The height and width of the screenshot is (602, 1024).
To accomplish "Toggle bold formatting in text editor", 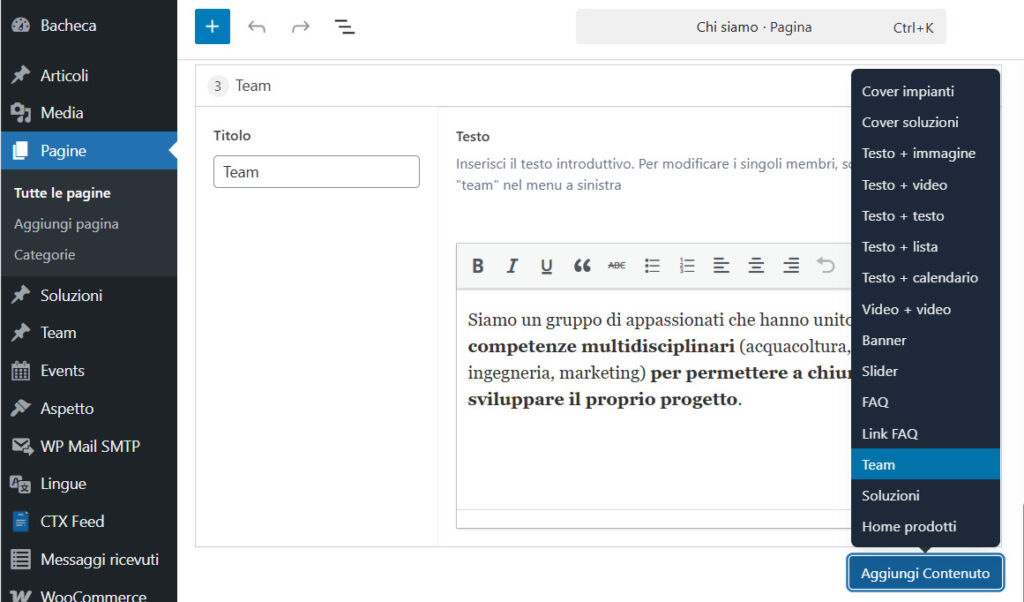I will 478,265.
